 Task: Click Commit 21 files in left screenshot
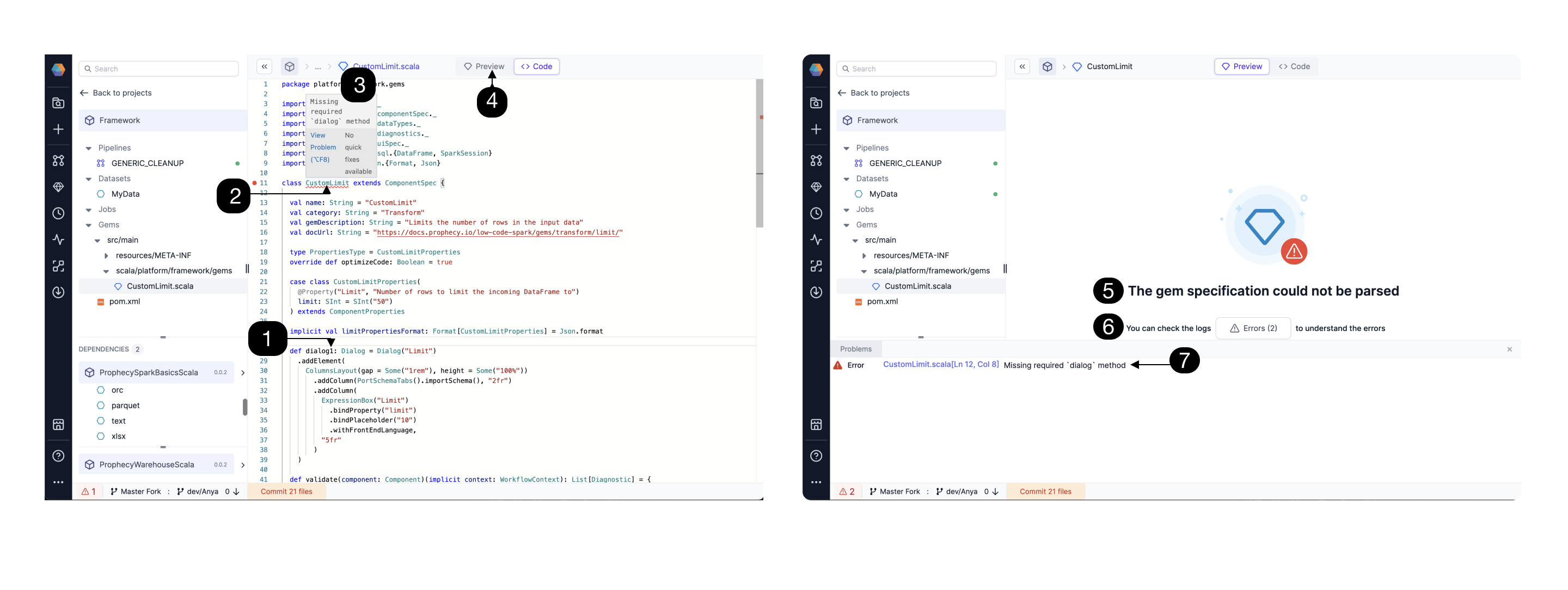(x=286, y=491)
